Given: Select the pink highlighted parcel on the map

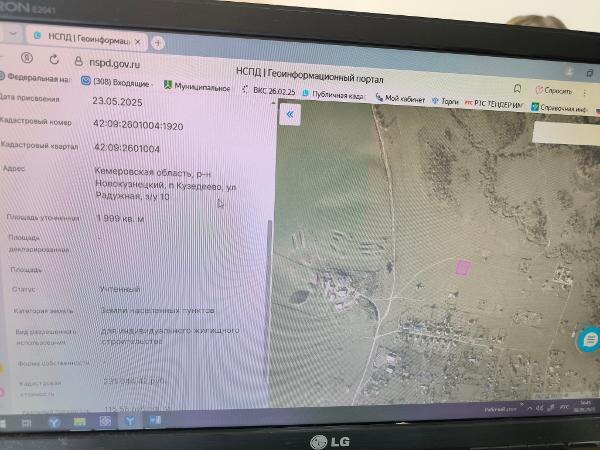Looking at the screenshot, I should point(463,267).
